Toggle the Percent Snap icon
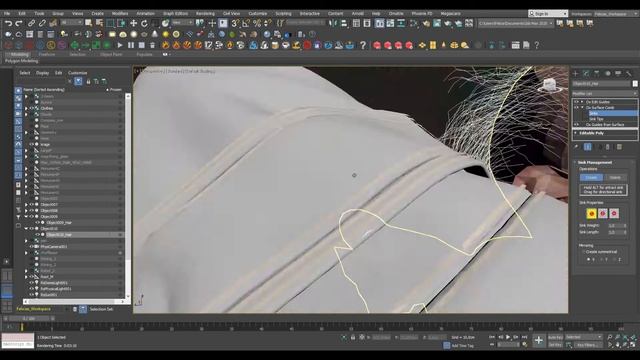640x360 pixels. 257,24
